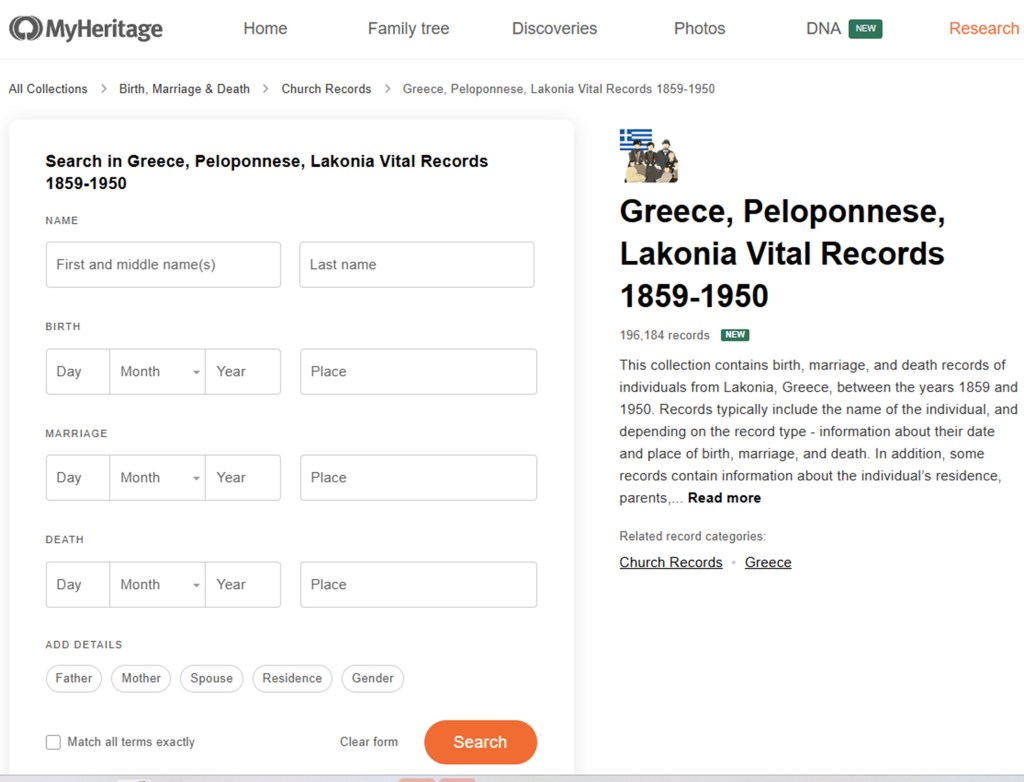The image size is (1024, 782).
Task: Click the MyHeritage logo icon
Action: click(25, 29)
